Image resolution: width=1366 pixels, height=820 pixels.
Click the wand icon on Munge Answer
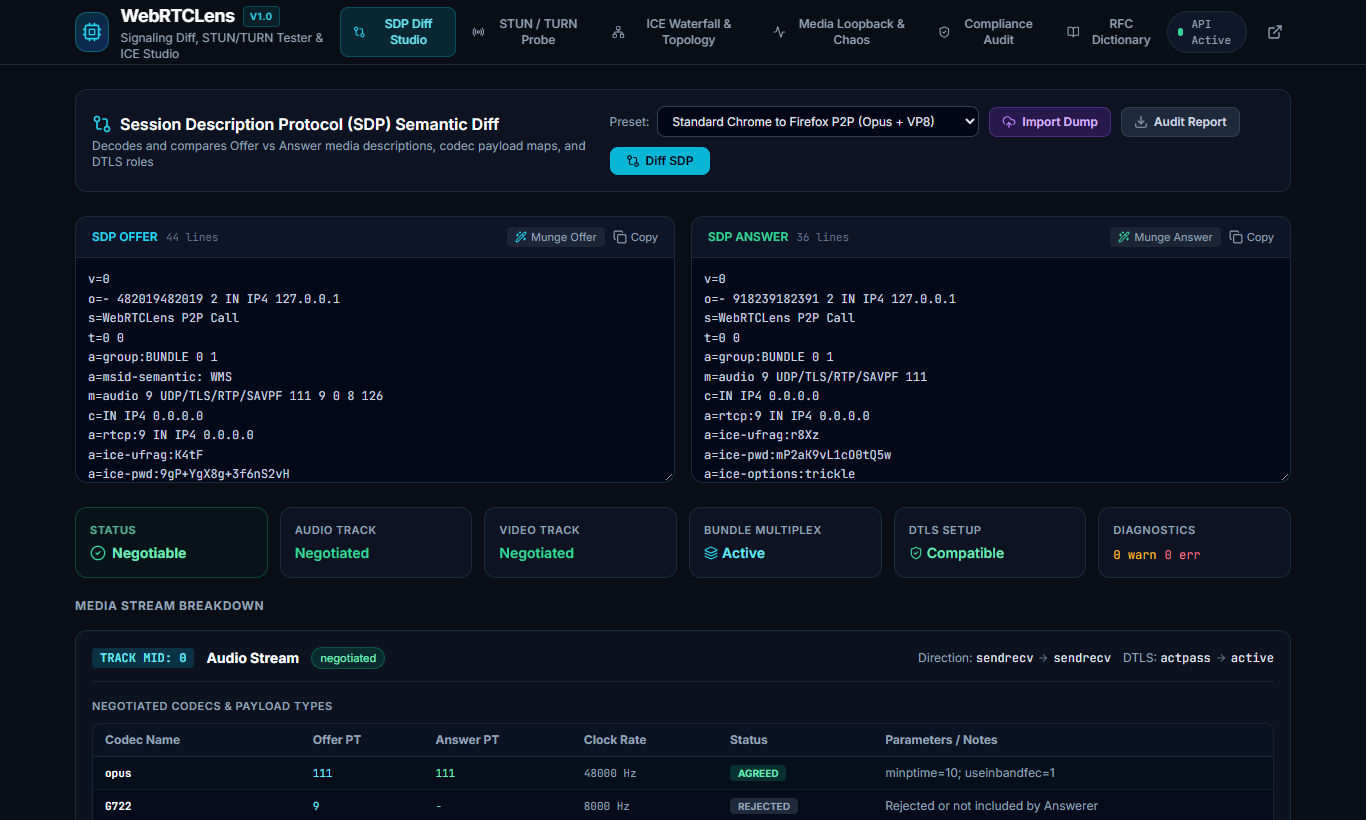(x=1124, y=237)
